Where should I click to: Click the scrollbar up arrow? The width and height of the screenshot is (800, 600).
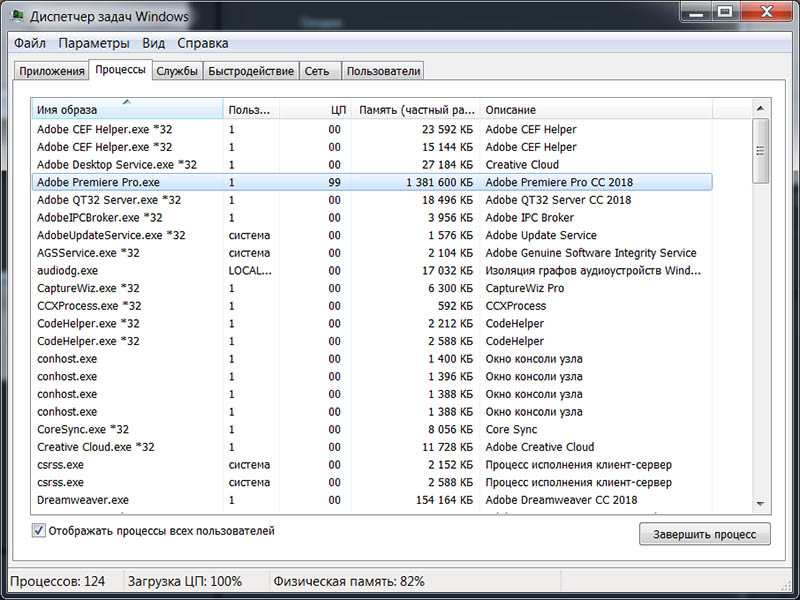pyautogui.click(x=760, y=108)
